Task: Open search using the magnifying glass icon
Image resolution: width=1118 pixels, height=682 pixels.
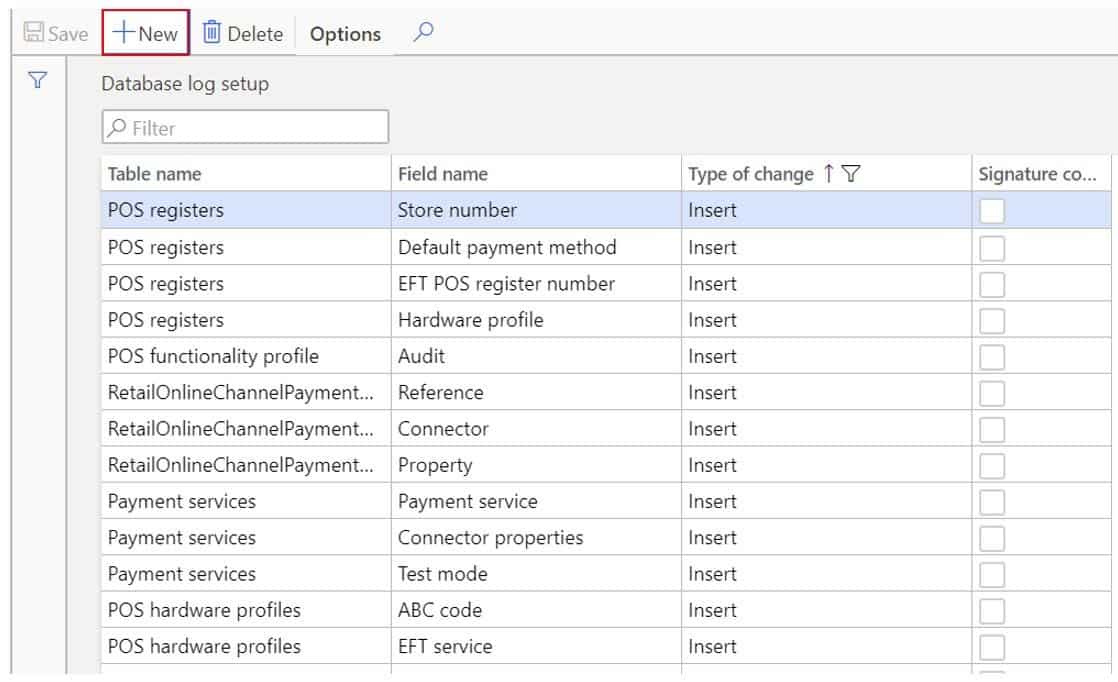Action: coord(422,32)
